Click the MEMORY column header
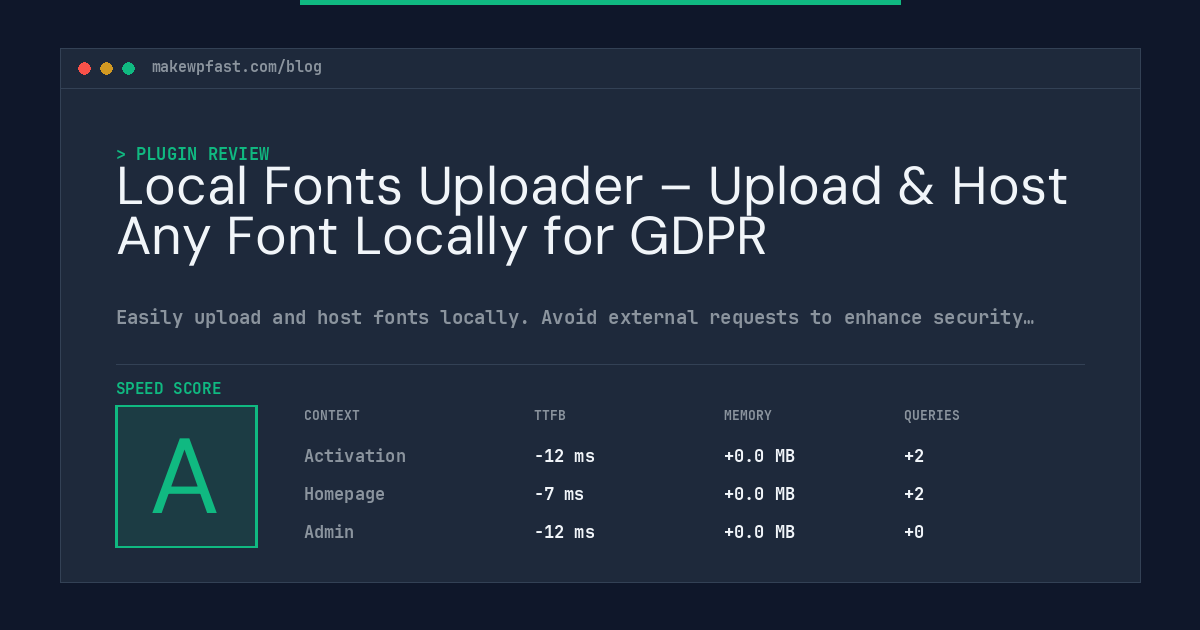Image resolution: width=1200 pixels, height=630 pixels. coord(748,415)
